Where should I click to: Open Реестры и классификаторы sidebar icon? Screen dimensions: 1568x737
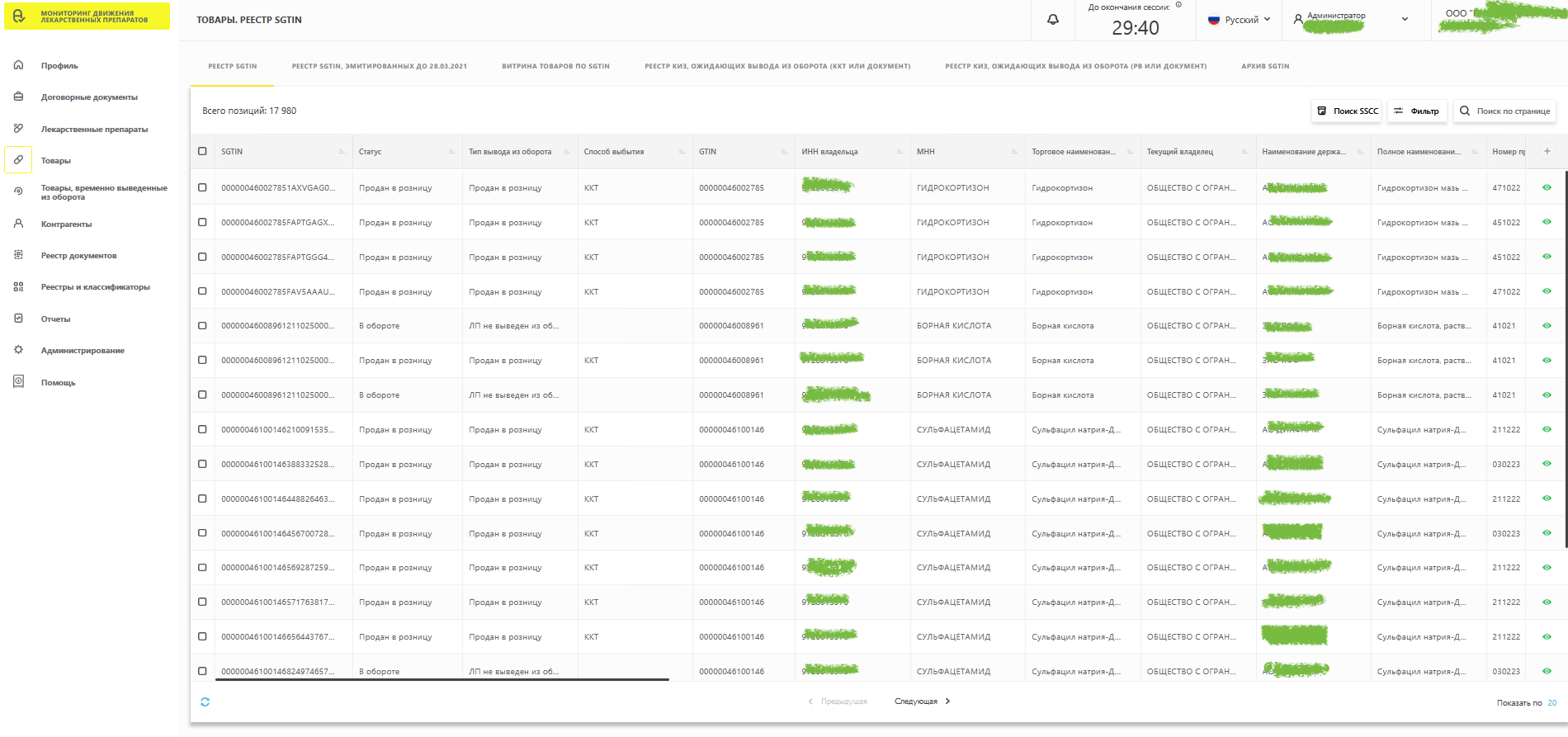pos(18,286)
